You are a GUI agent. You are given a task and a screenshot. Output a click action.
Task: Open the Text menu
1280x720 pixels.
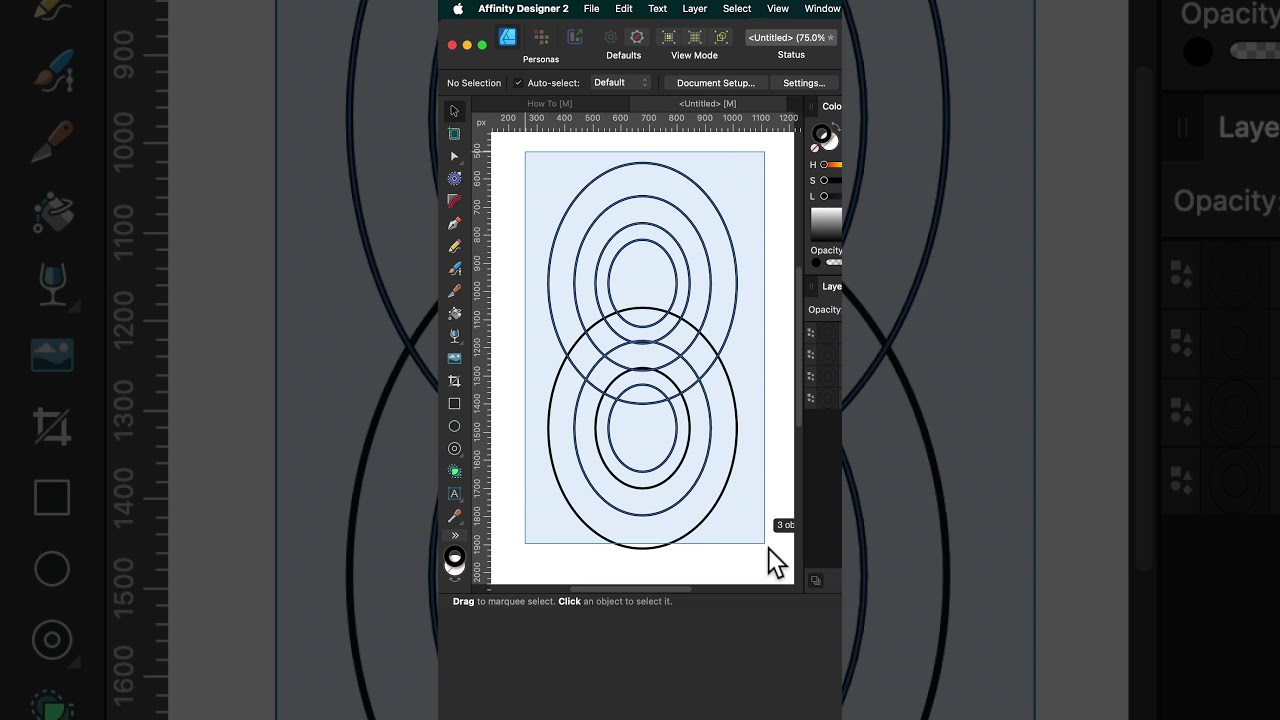tap(657, 9)
